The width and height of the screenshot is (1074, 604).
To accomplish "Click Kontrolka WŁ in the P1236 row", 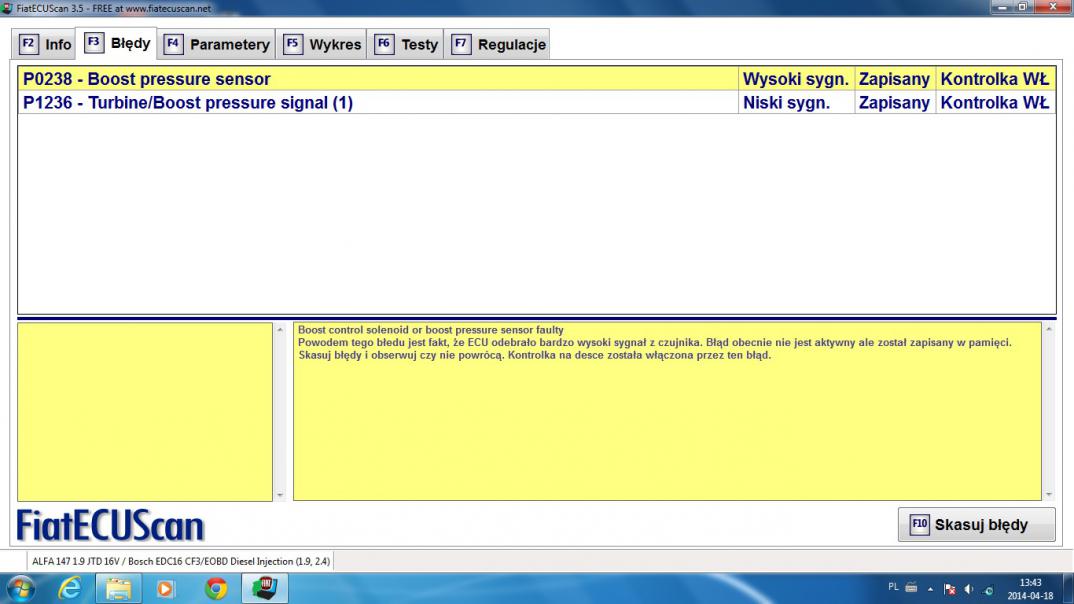I will (995, 103).
